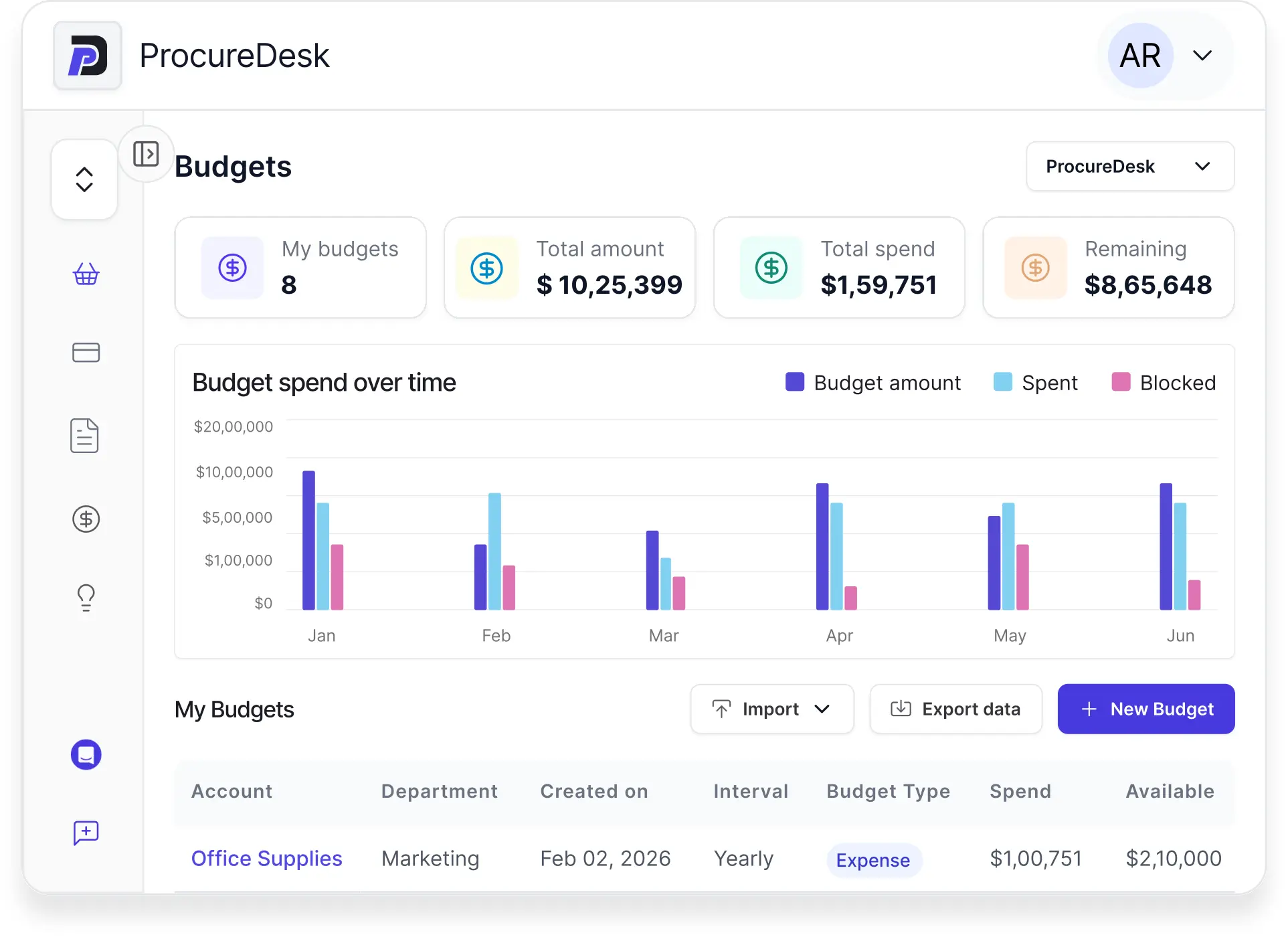The width and height of the screenshot is (1288, 937).
Task: Click the Budget amount legend swatch
Action: tap(794, 382)
